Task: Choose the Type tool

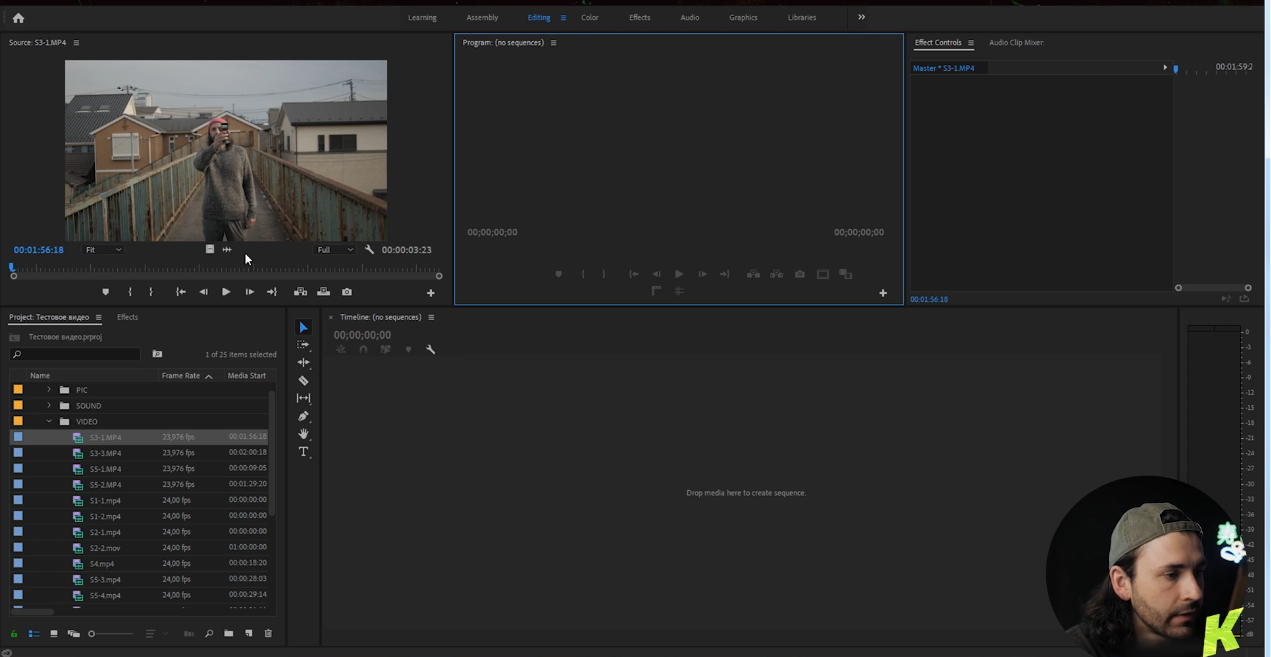Action: 303,452
